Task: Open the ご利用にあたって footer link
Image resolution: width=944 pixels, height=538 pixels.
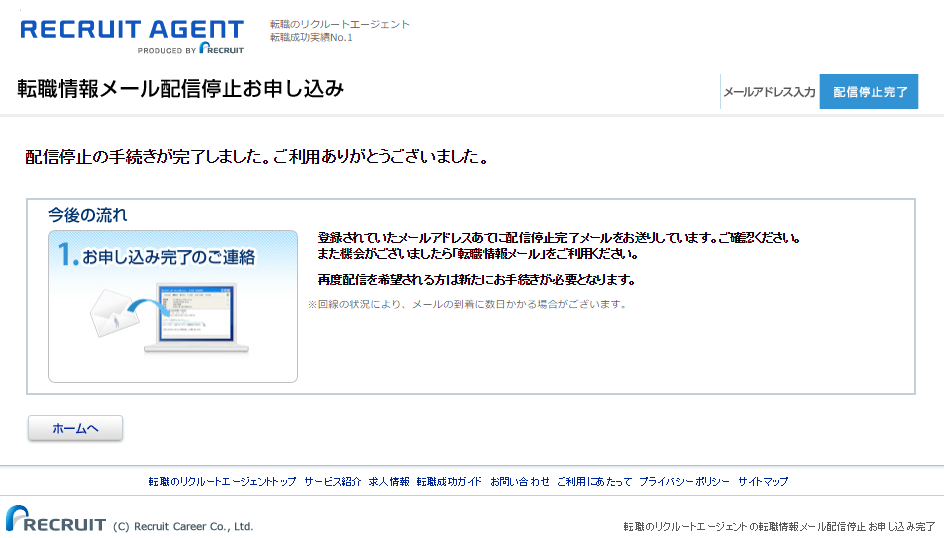Action: tap(594, 482)
